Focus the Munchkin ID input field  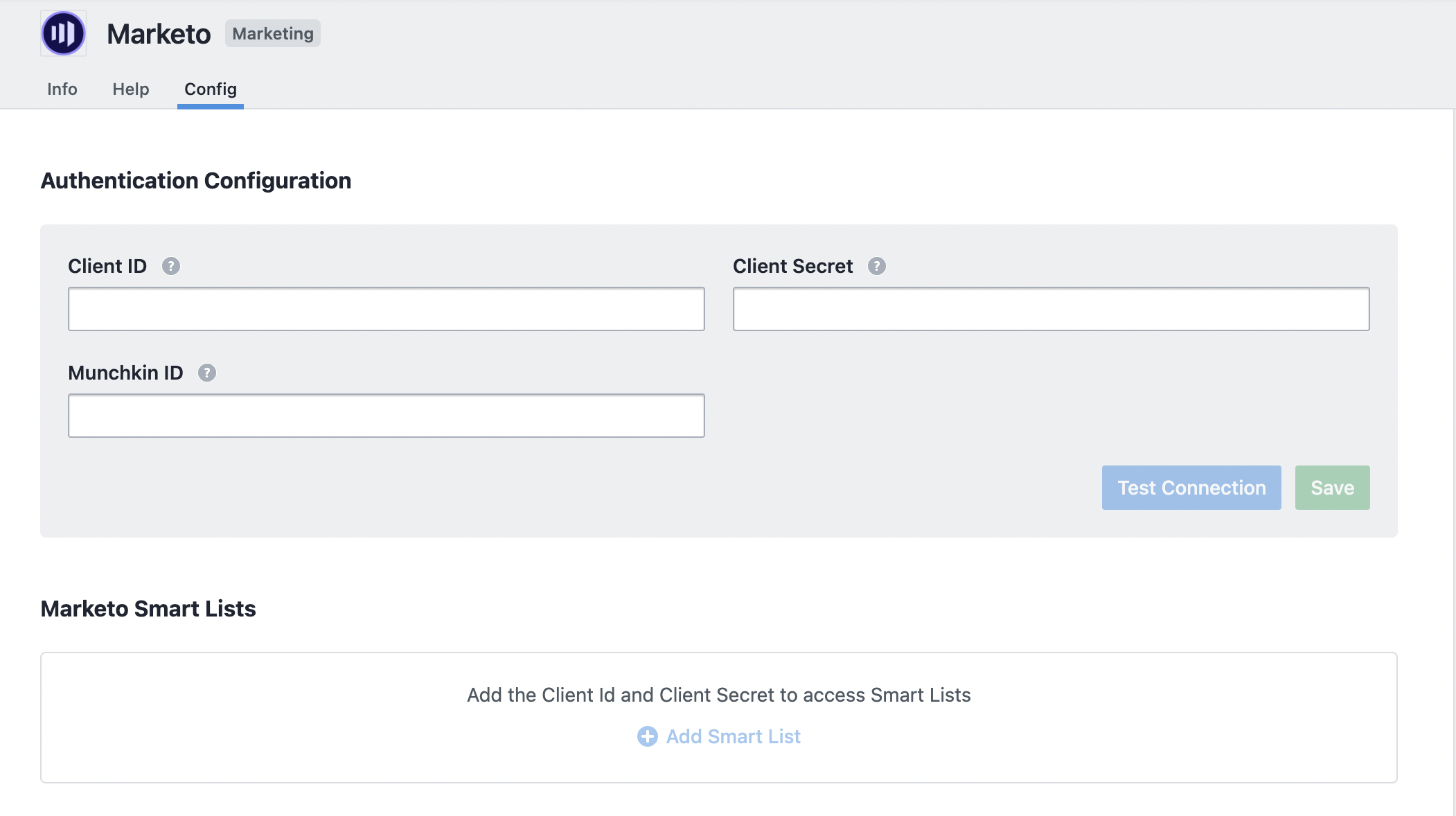[387, 416]
